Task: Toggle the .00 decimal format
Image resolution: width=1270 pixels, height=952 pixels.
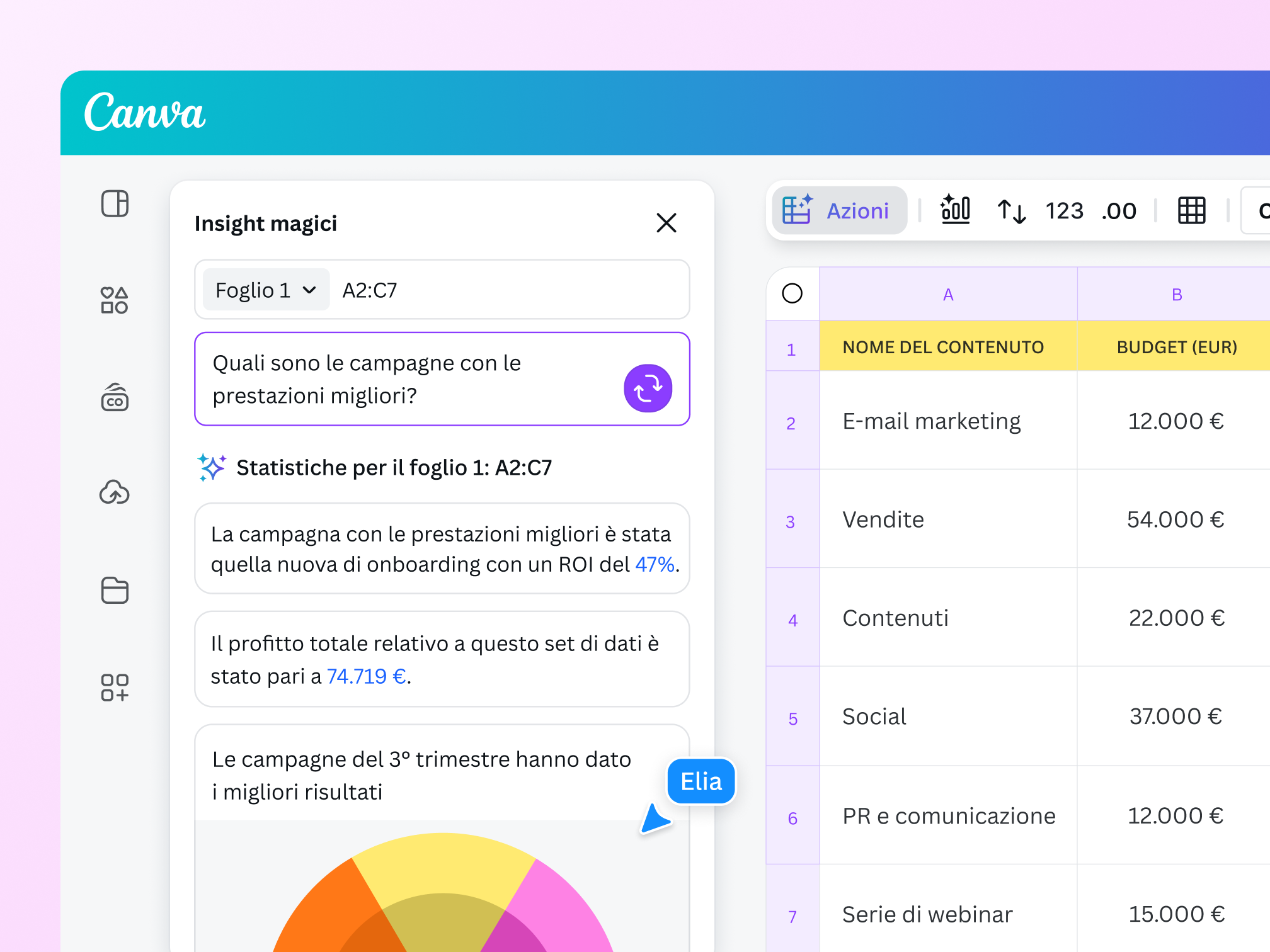Action: [1119, 210]
